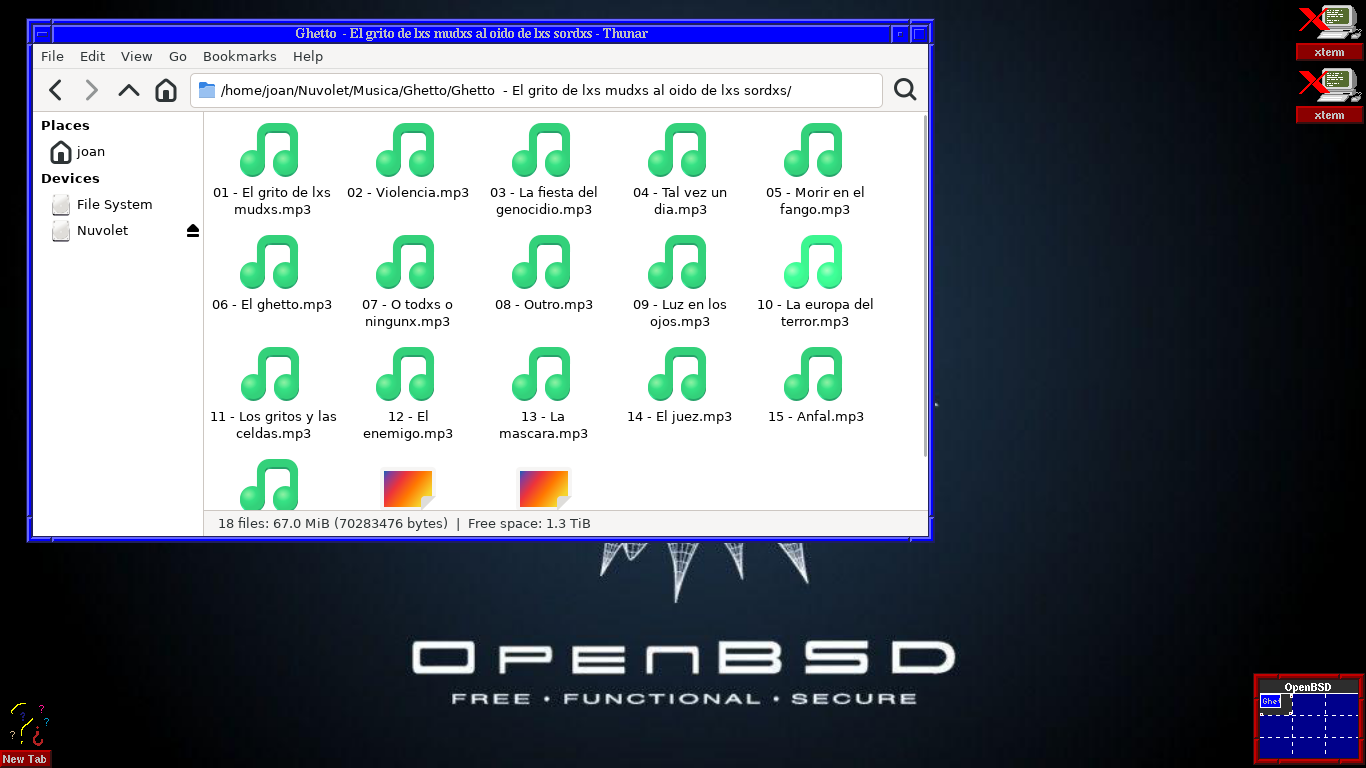Select 01 - El grito de lxs mudxs.mp3 icon
Screen dimensions: 1366x768
[270, 150]
